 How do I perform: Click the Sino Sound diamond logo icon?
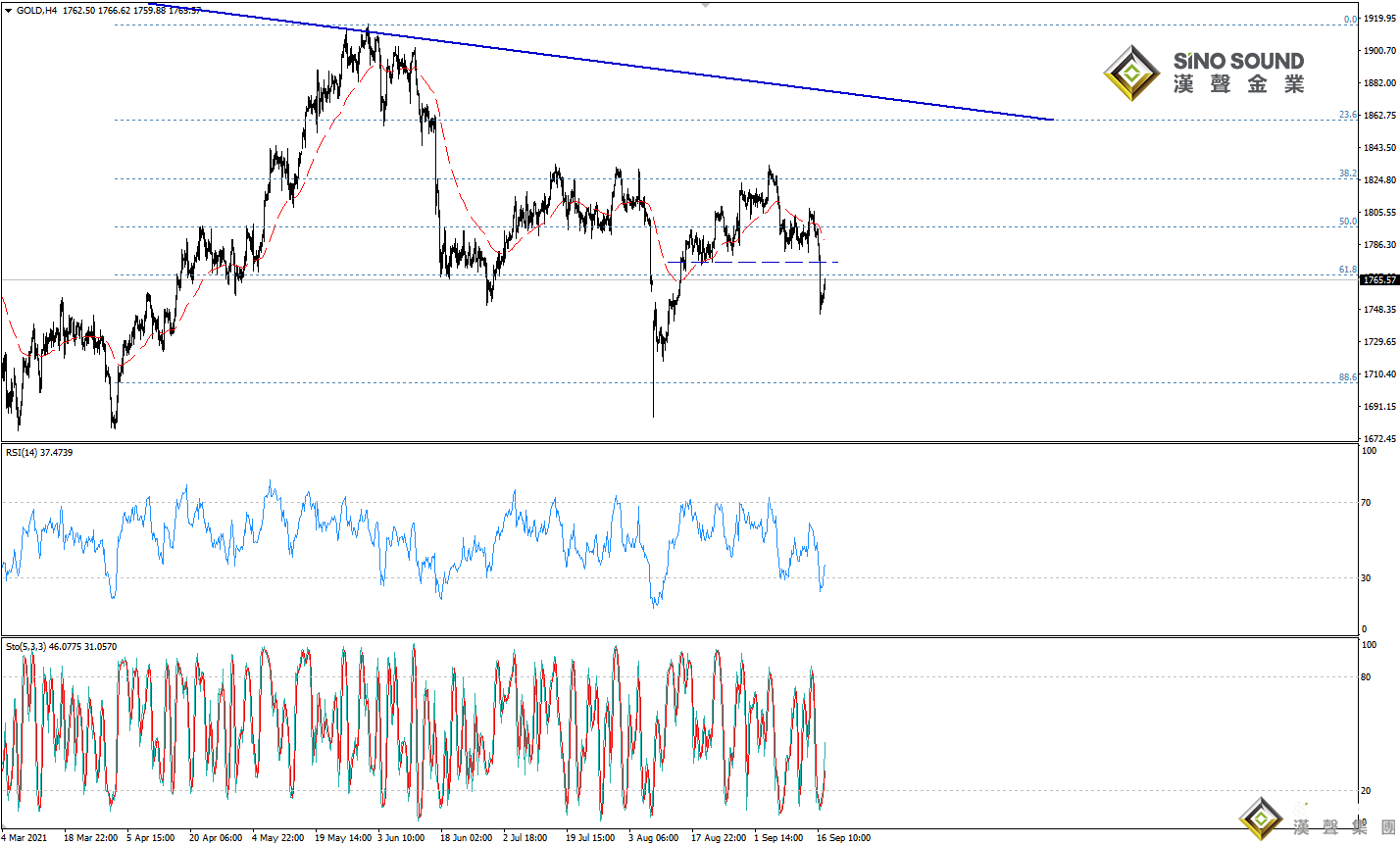tap(1132, 74)
